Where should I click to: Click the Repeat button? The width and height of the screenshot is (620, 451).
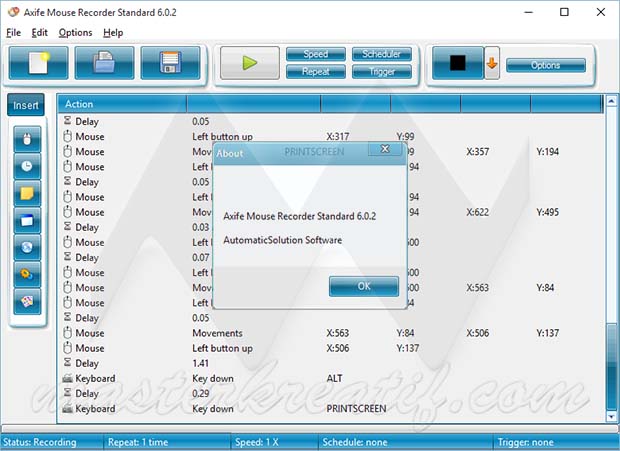point(316,72)
